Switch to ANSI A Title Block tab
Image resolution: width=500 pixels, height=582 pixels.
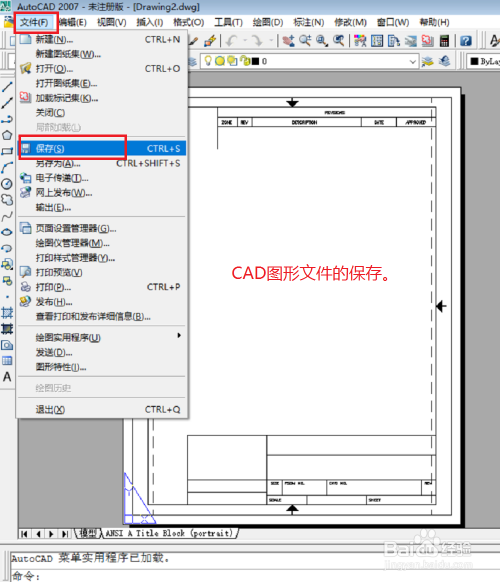[169, 533]
